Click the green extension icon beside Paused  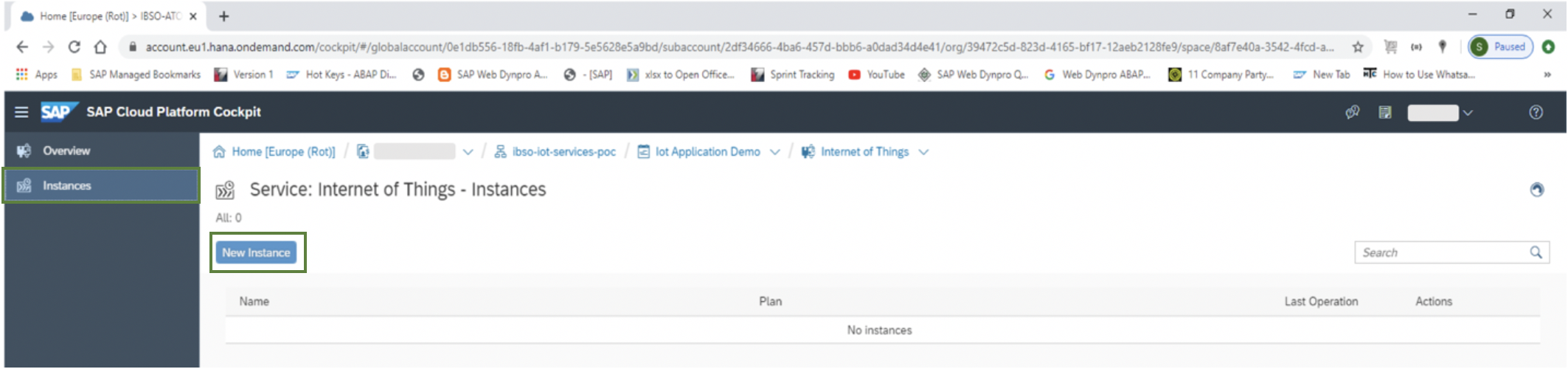tap(1549, 46)
